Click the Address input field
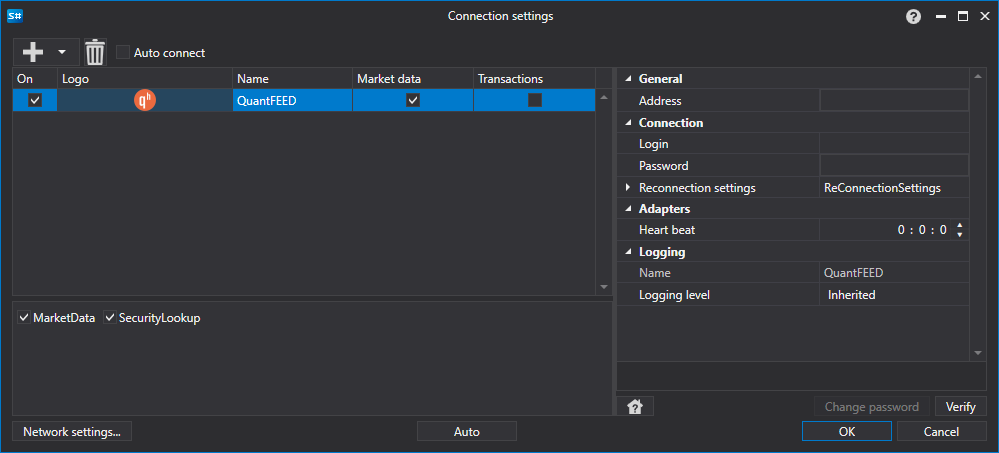This screenshot has width=999, height=453. tap(894, 101)
